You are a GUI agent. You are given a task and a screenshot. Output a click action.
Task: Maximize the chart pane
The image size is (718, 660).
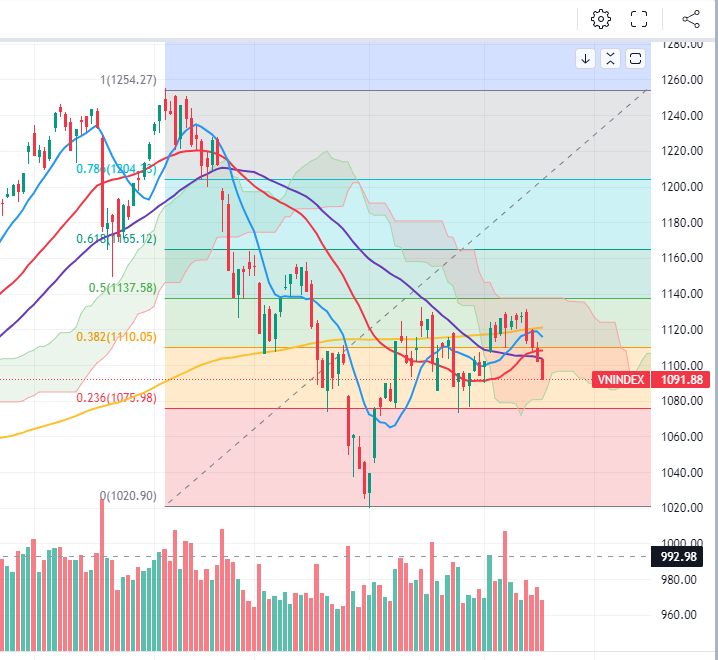[635, 59]
